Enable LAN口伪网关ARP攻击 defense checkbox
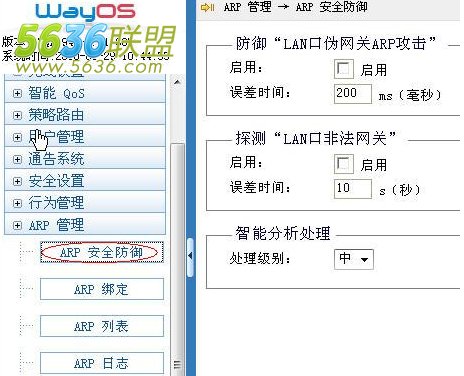The height and width of the screenshot is (376, 464). pyautogui.click(x=344, y=69)
